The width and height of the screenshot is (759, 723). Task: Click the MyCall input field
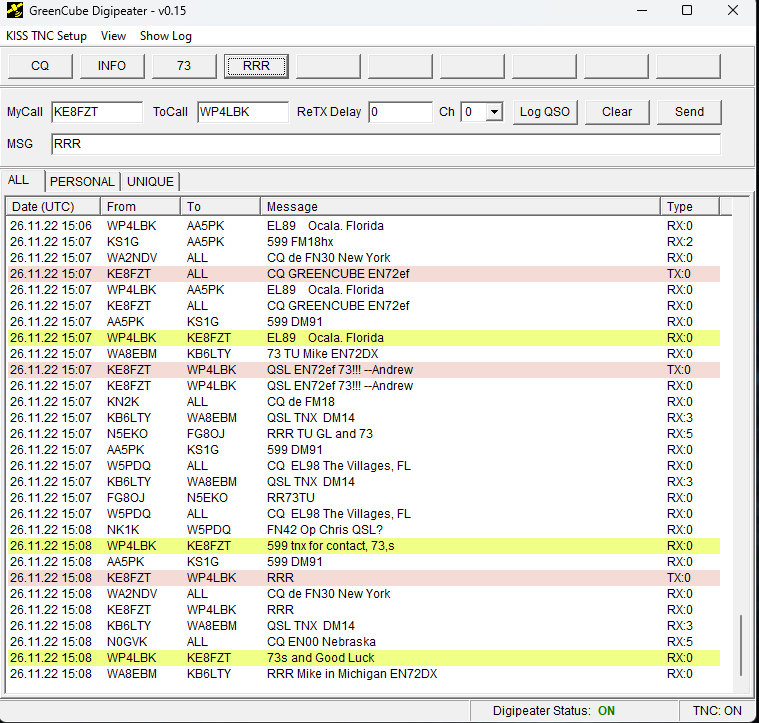point(97,112)
